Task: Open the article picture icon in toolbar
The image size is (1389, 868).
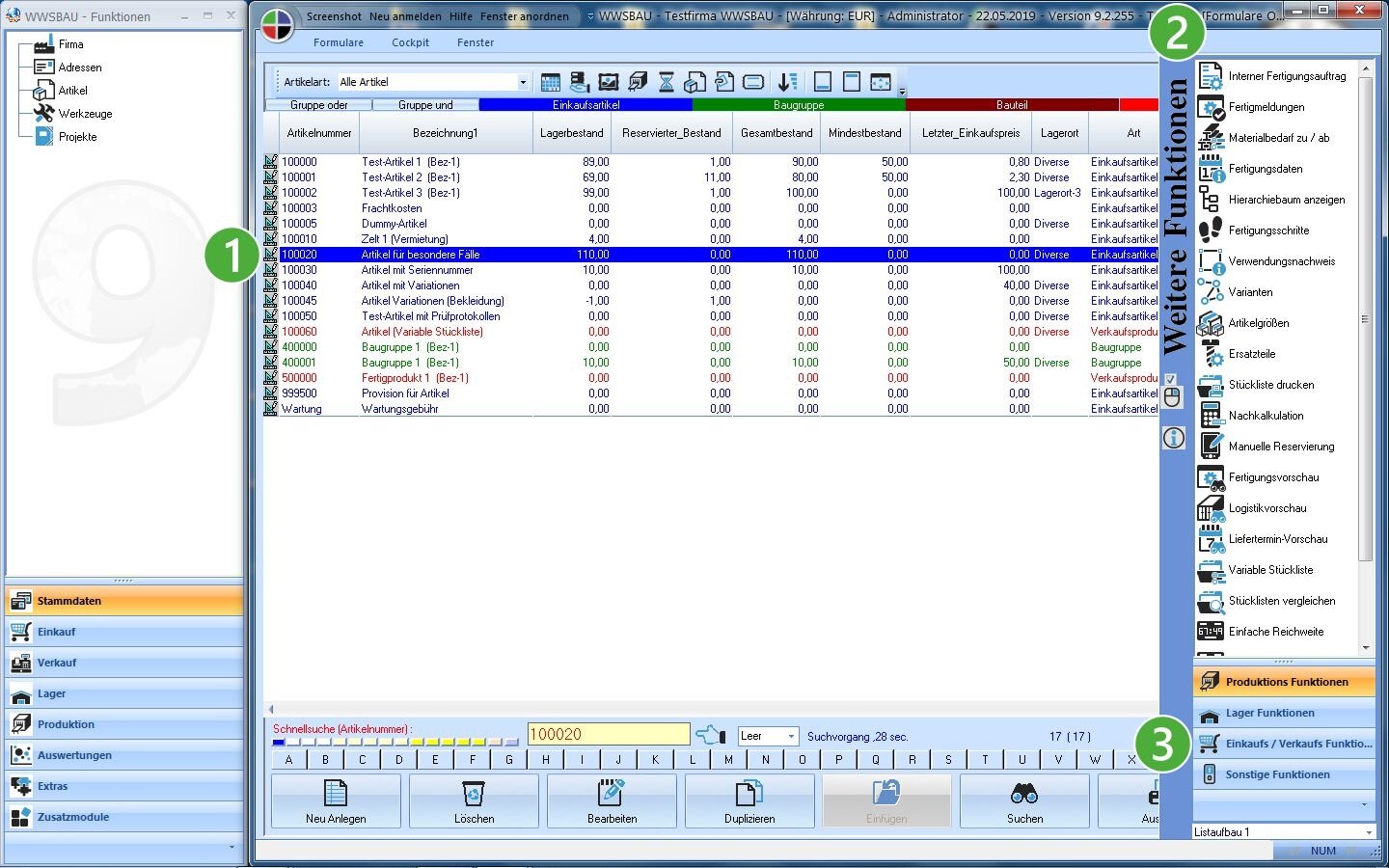Action: (x=609, y=82)
